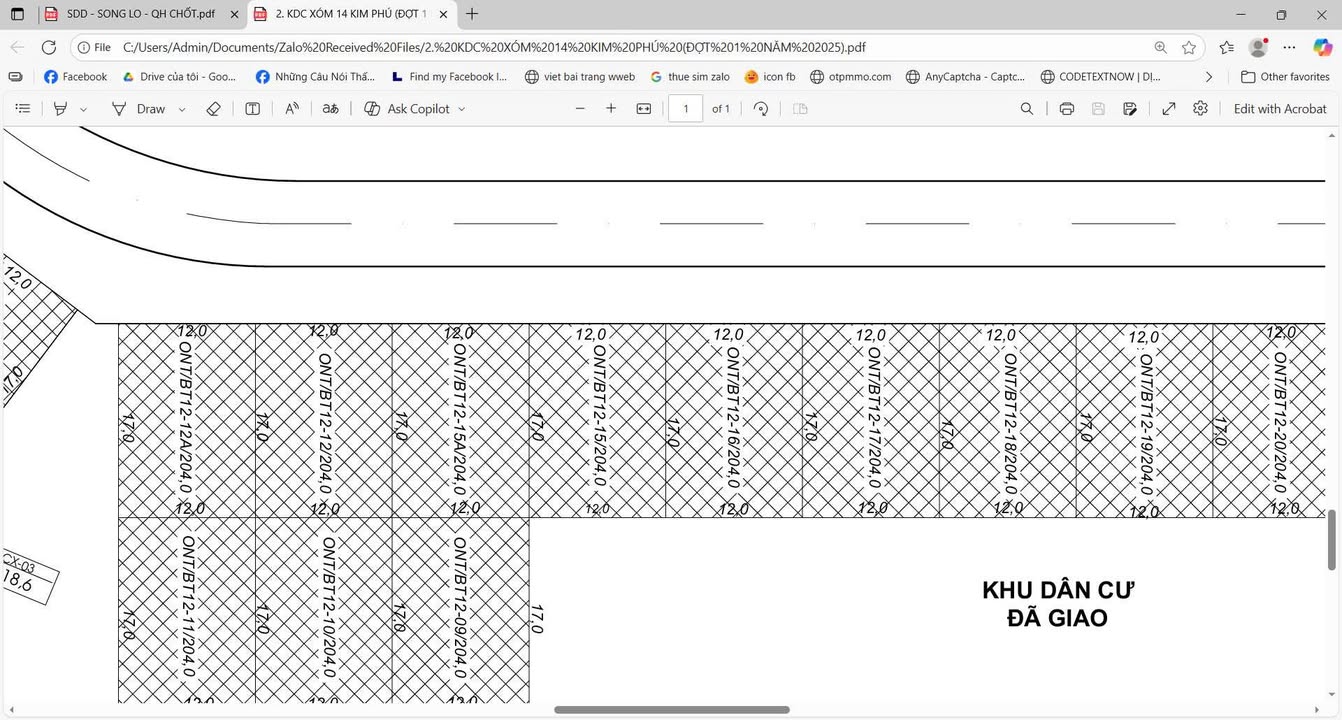Screen dimensions: 1342x720
Task: Open the Ask Copilot dropdown arrow
Action: [462, 109]
